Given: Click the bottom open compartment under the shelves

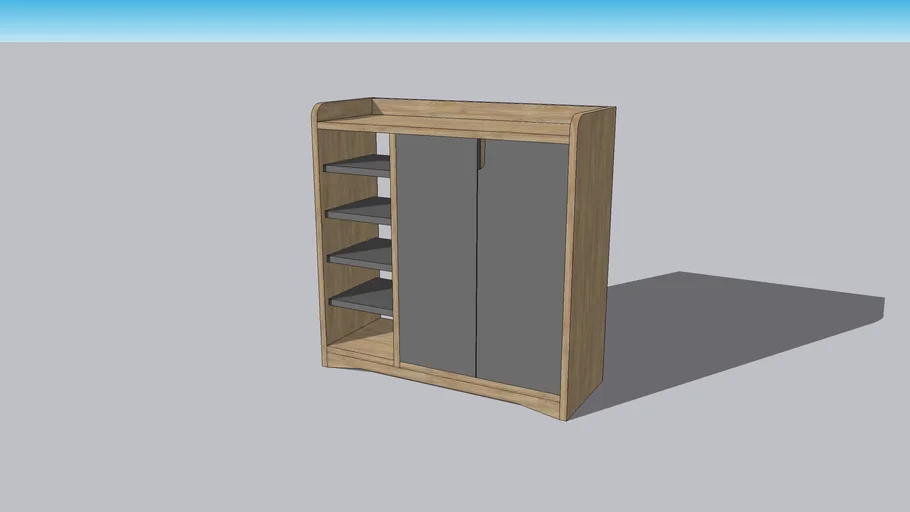Looking at the screenshot, I should click(362, 335).
